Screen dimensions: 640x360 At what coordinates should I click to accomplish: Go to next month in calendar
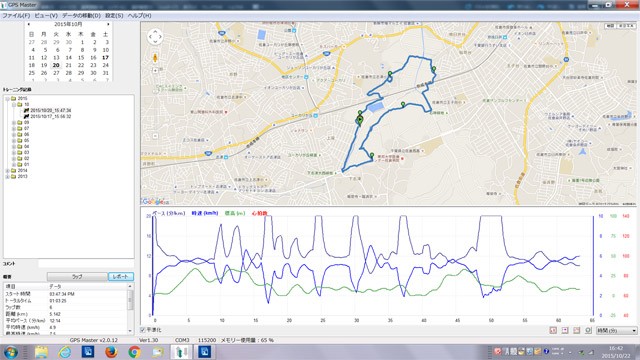pos(108,24)
